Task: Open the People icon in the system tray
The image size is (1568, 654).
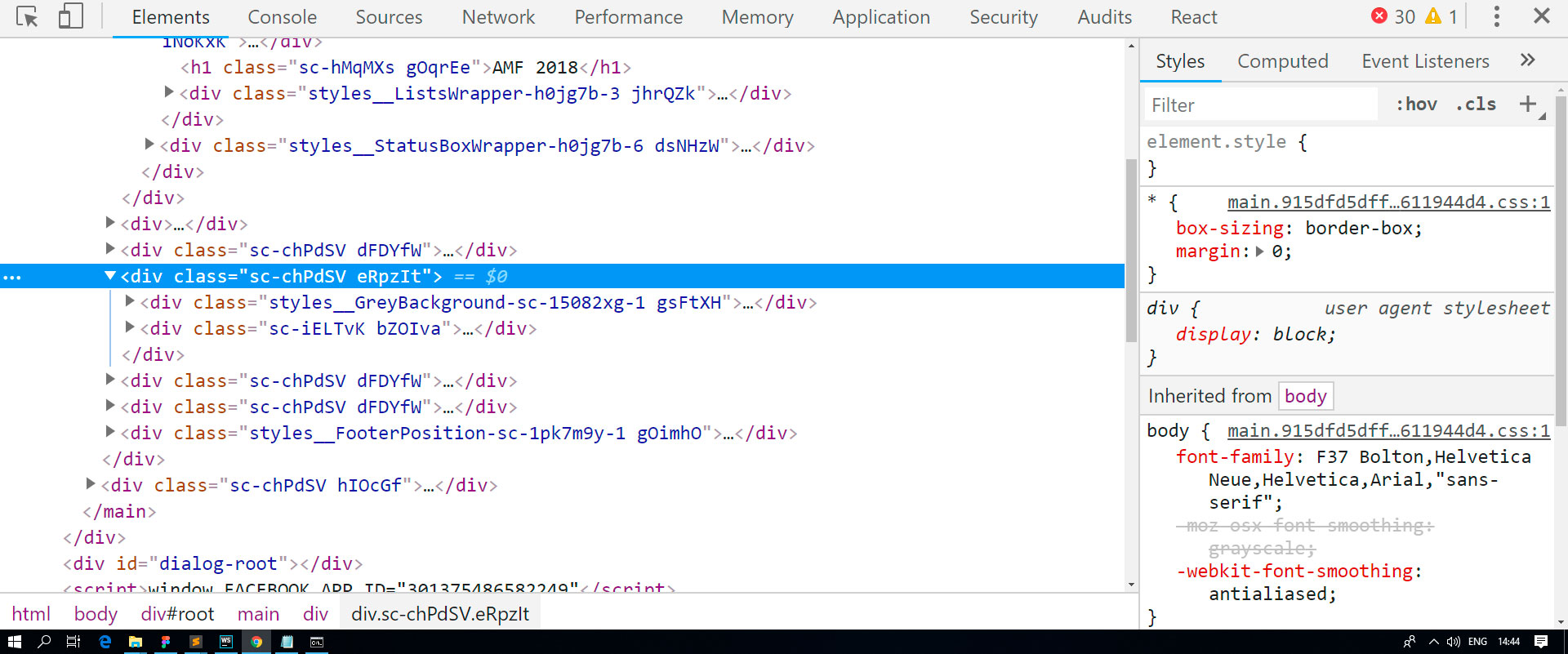Action: point(1410,642)
